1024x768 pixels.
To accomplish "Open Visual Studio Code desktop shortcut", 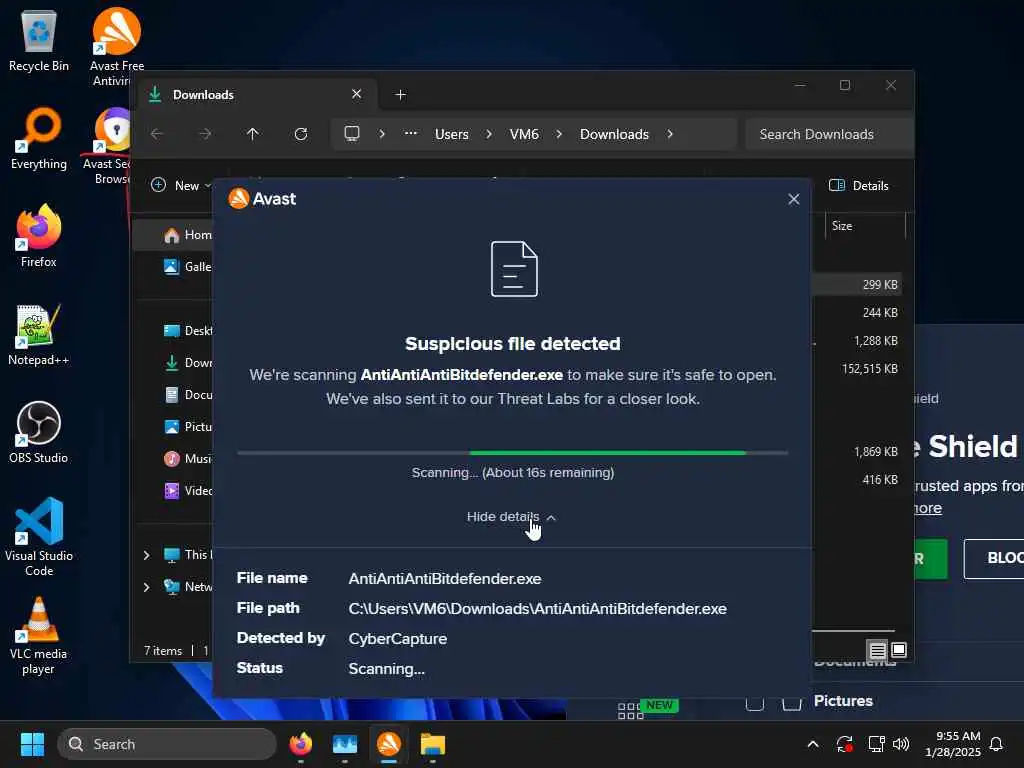I will (39, 537).
